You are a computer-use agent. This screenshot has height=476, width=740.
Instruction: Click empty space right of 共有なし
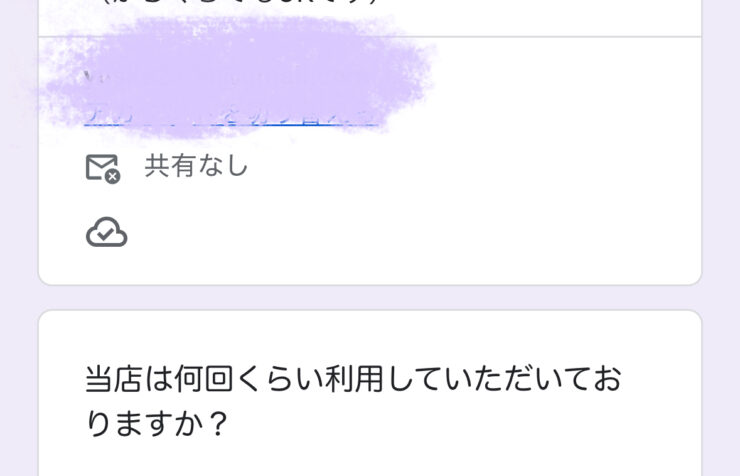tap(472, 166)
